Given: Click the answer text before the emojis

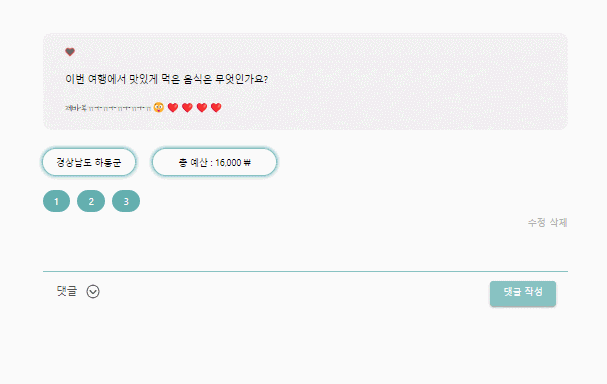Looking at the screenshot, I should click(x=108, y=108).
